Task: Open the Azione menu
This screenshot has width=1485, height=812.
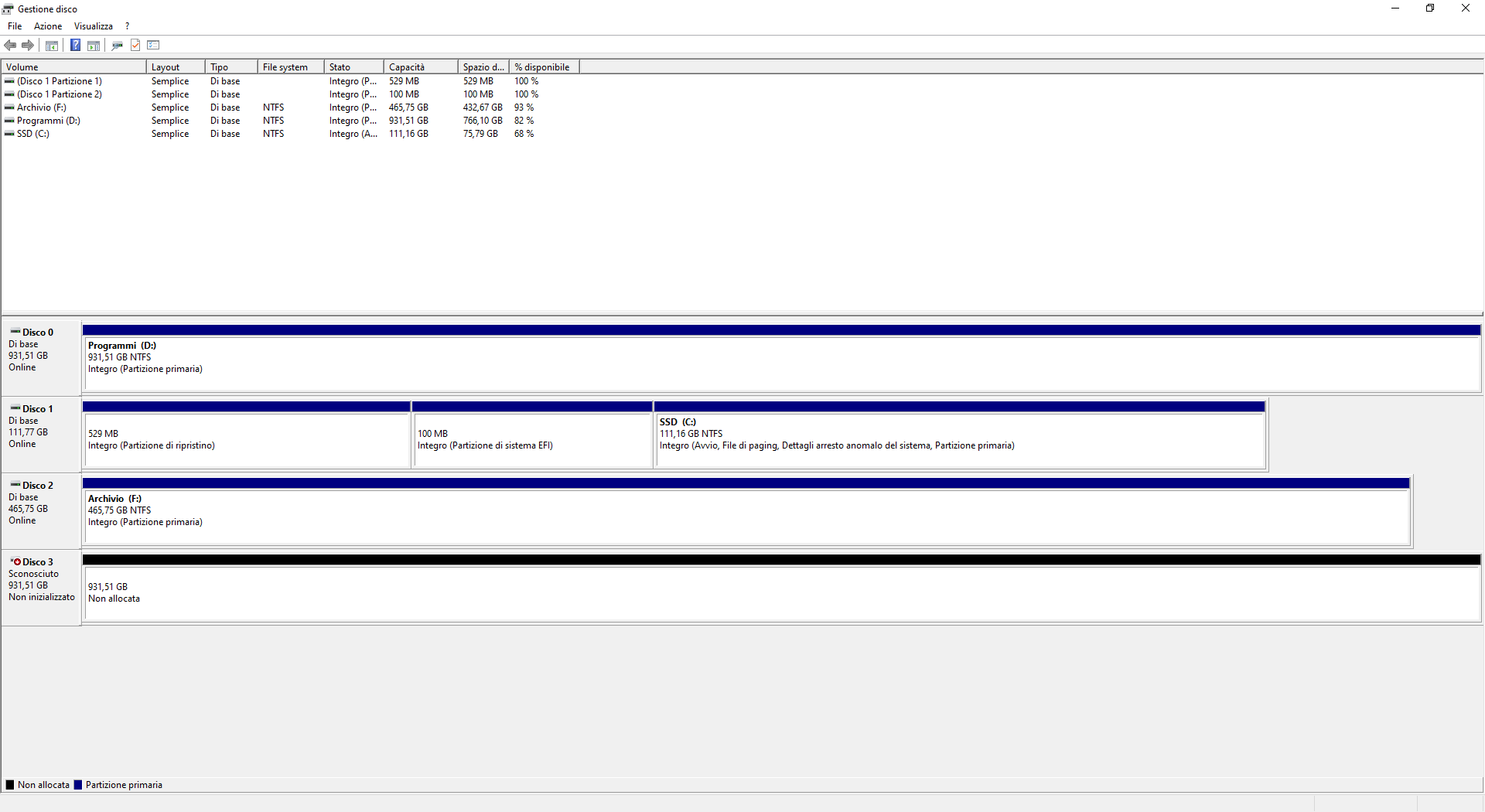Action: (x=48, y=26)
